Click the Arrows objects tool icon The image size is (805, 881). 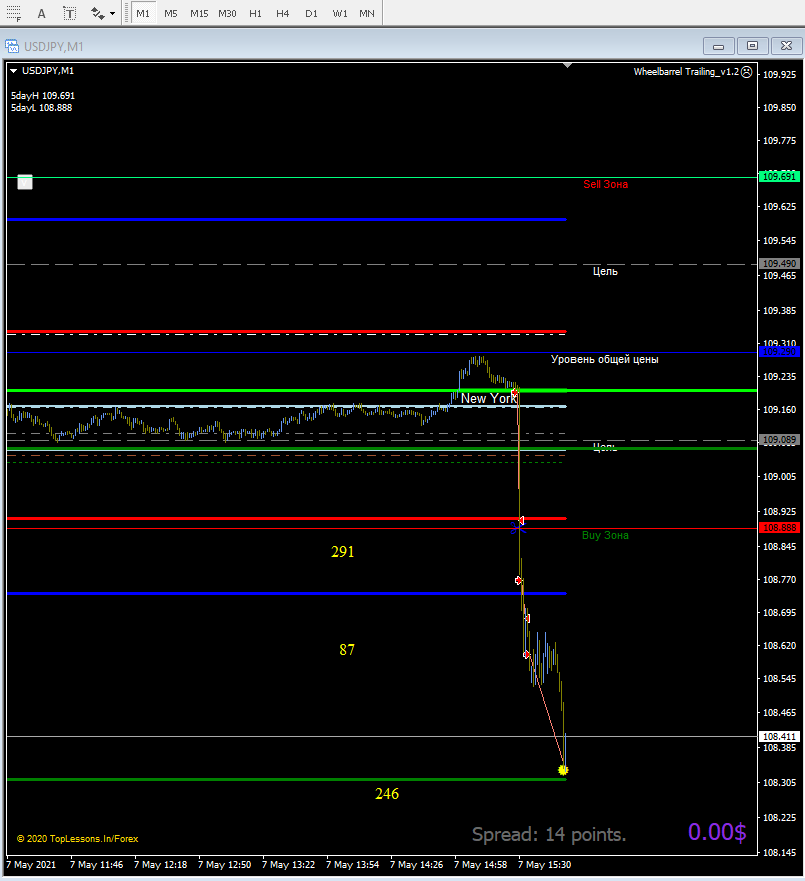pyautogui.click(x=97, y=13)
